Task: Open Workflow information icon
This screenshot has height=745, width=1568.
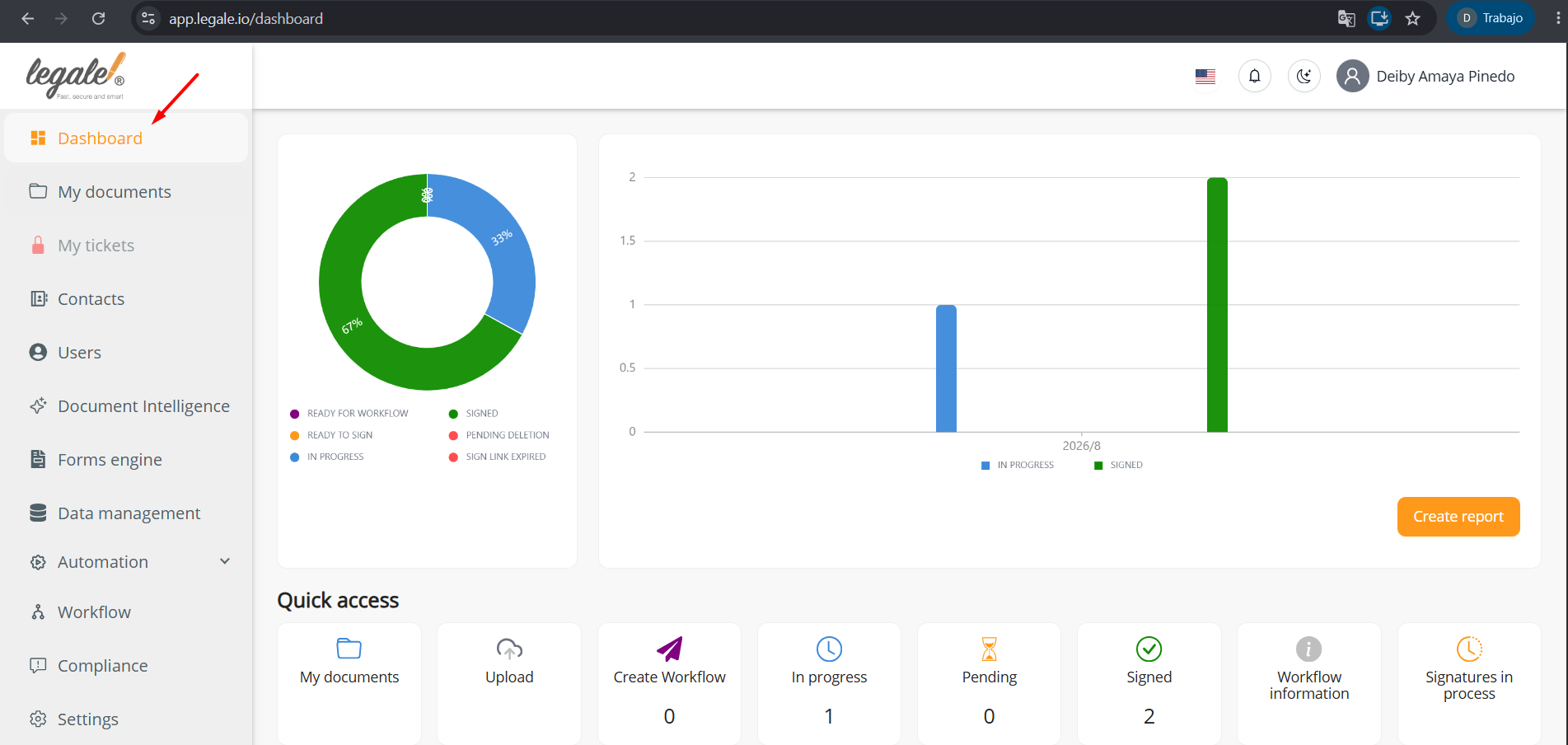Action: pyautogui.click(x=1308, y=649)
